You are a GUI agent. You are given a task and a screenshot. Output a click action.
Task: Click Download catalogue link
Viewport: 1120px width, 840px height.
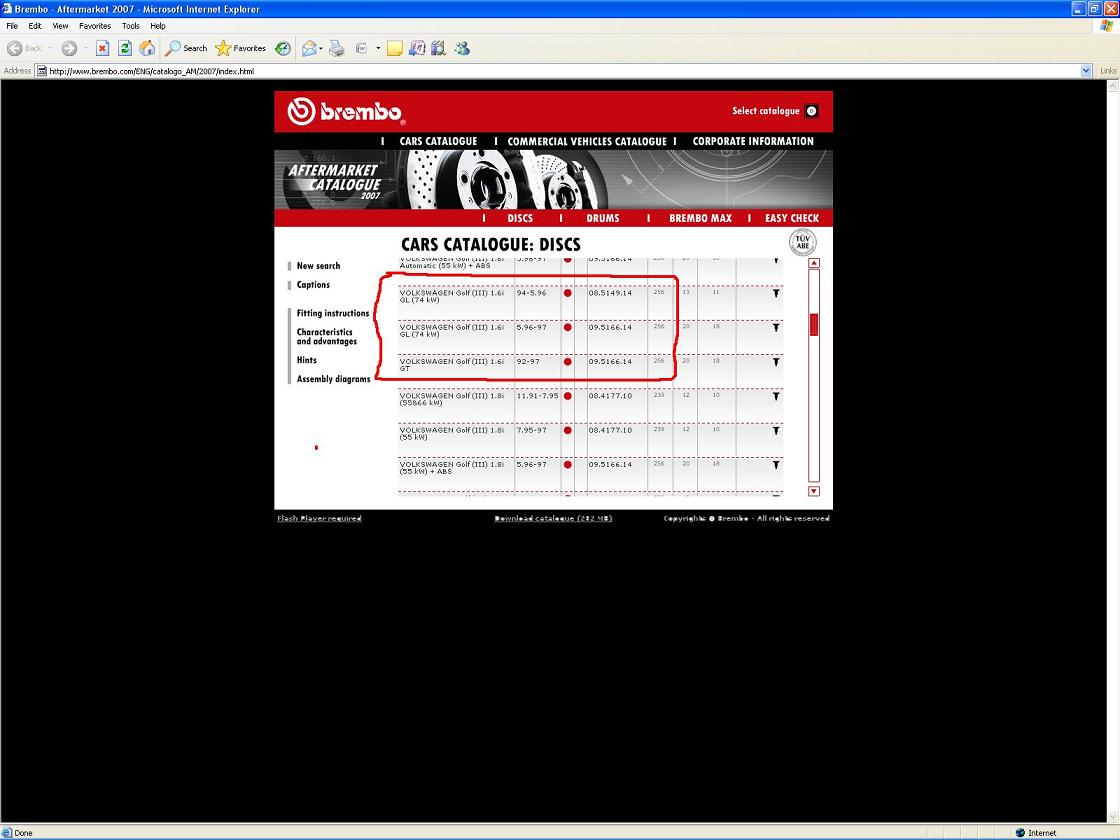pyautogui.click(x=553, y=519)
